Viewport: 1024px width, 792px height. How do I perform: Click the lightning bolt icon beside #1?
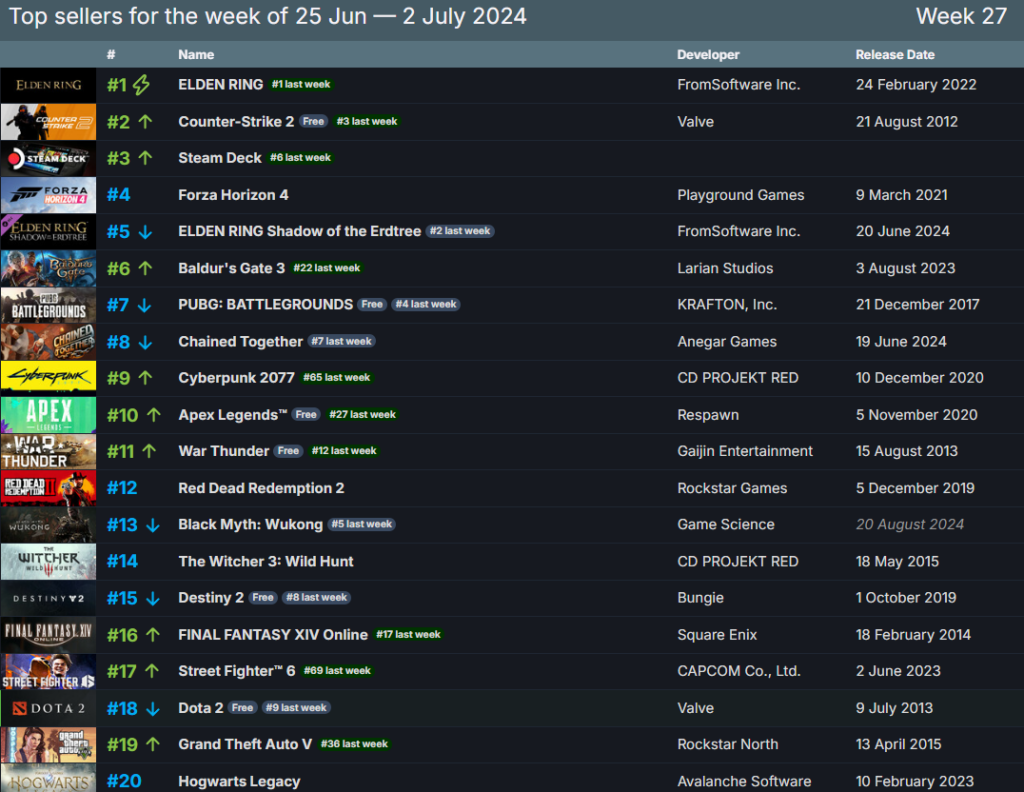[141, 85]
